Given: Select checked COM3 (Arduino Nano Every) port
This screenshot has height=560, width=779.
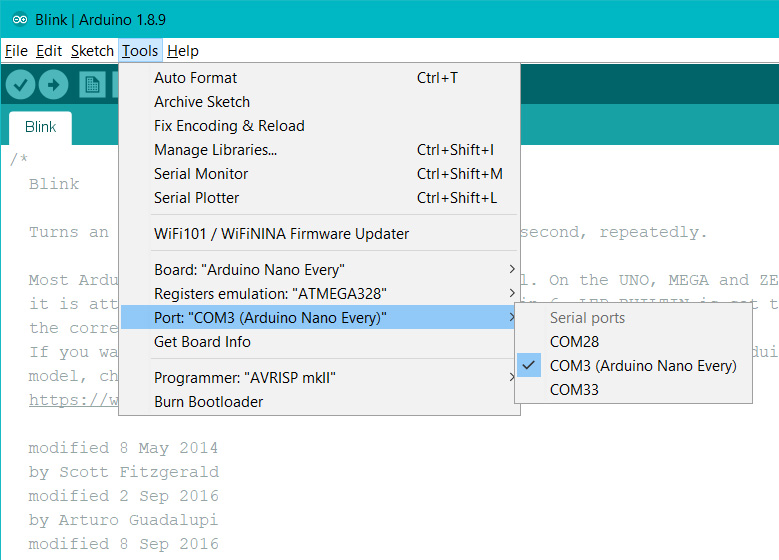Looking at the screenshot, I should pos(633,366).
